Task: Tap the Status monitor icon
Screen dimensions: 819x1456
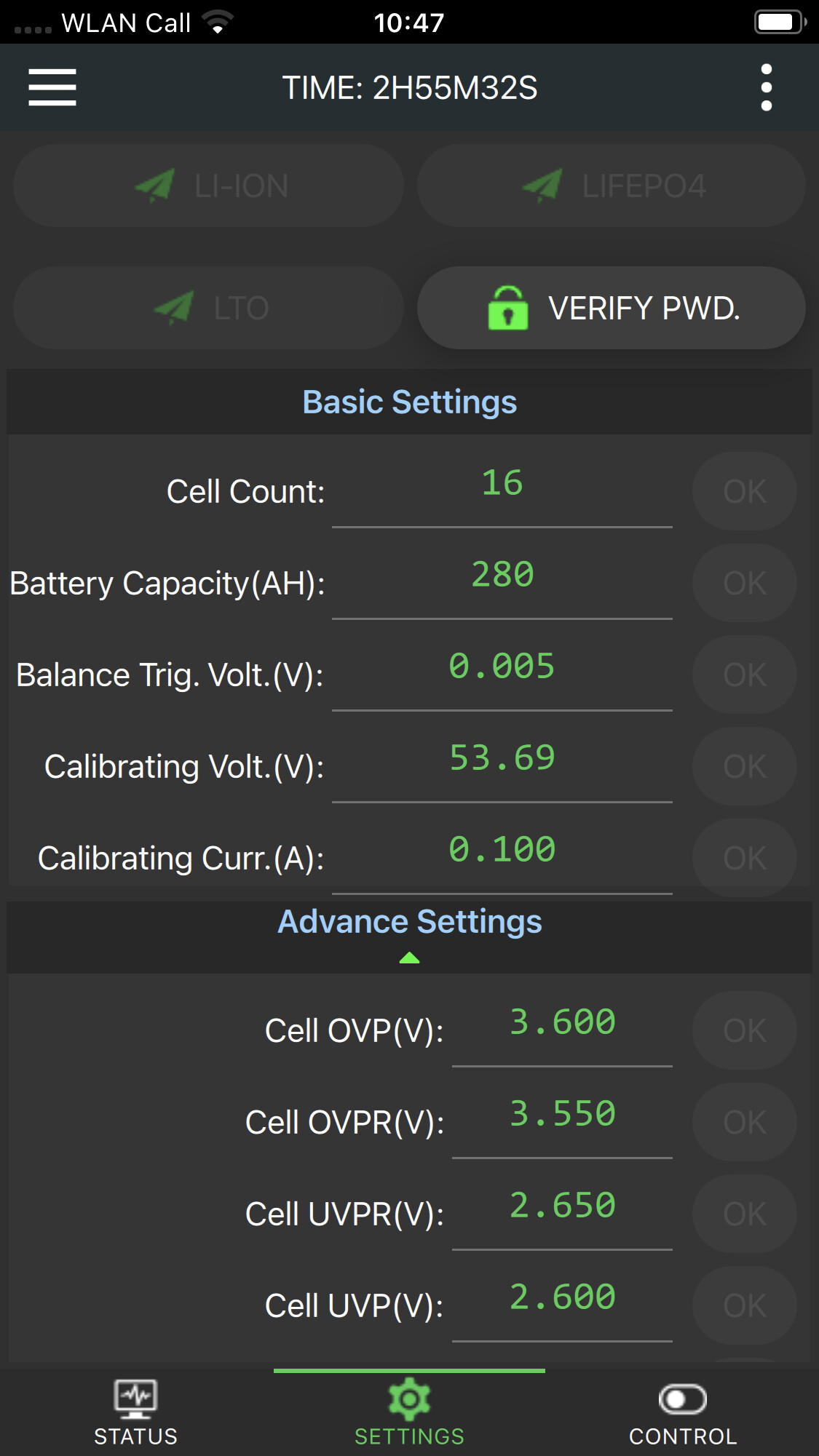Action: click(135, 1399)
